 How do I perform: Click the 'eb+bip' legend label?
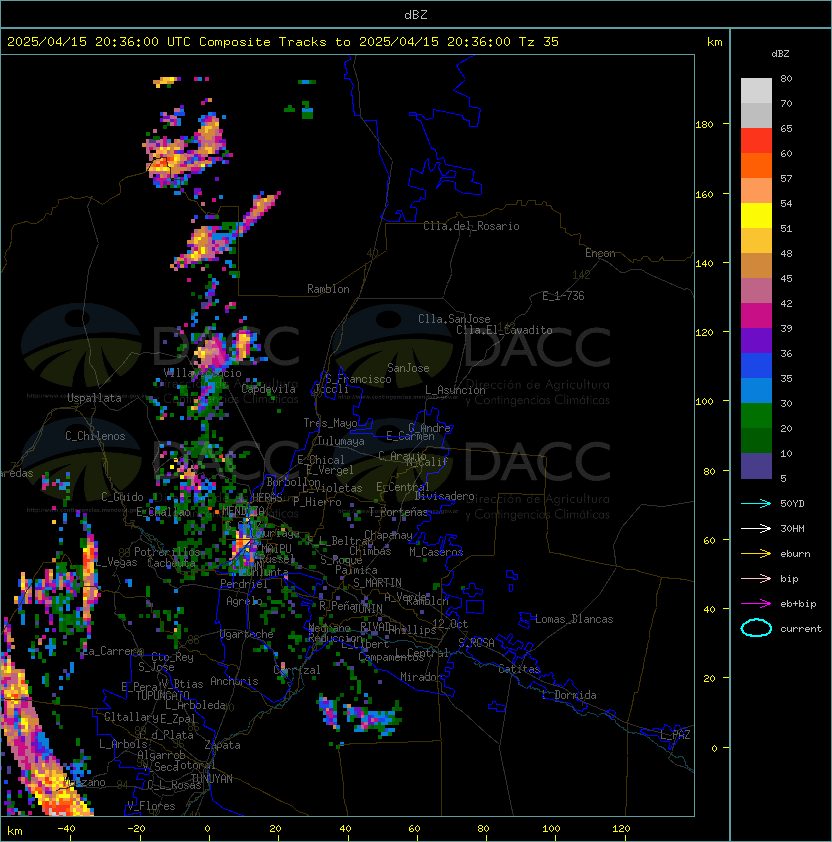[798, 604]
